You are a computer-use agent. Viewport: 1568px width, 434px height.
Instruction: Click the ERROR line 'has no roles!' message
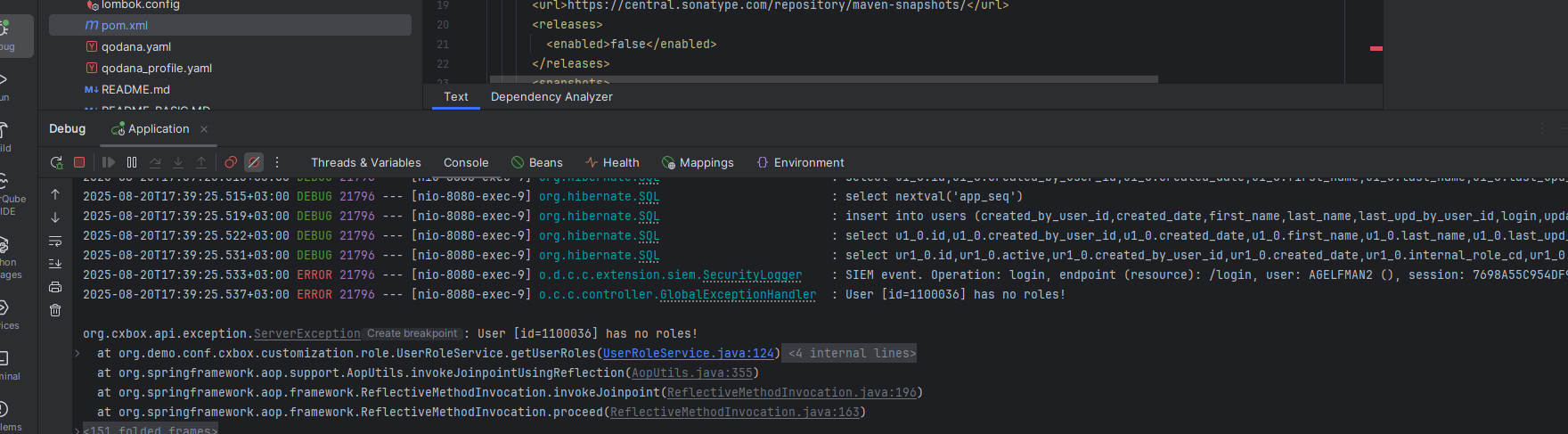pyautogui.click(x=955, y=295)
